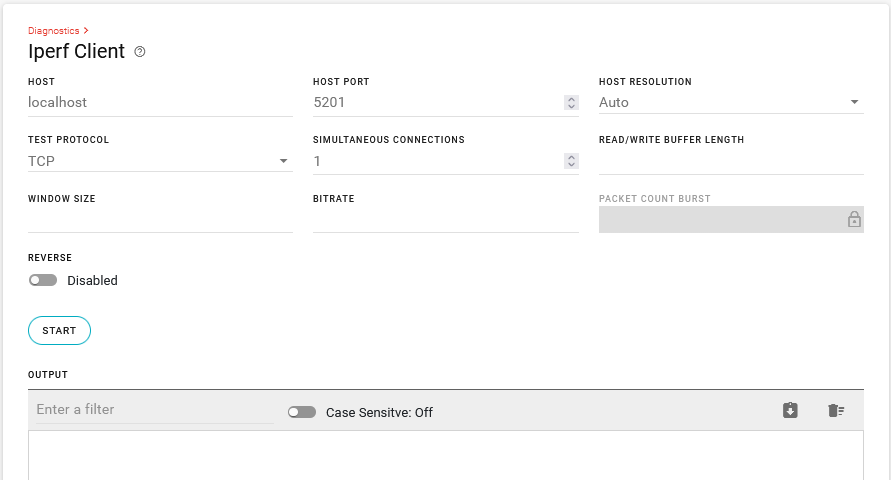Screen dimensions: 891x480
Task: Click the Simultaneous Connections stepper arrows
Action: coord(571,161)
